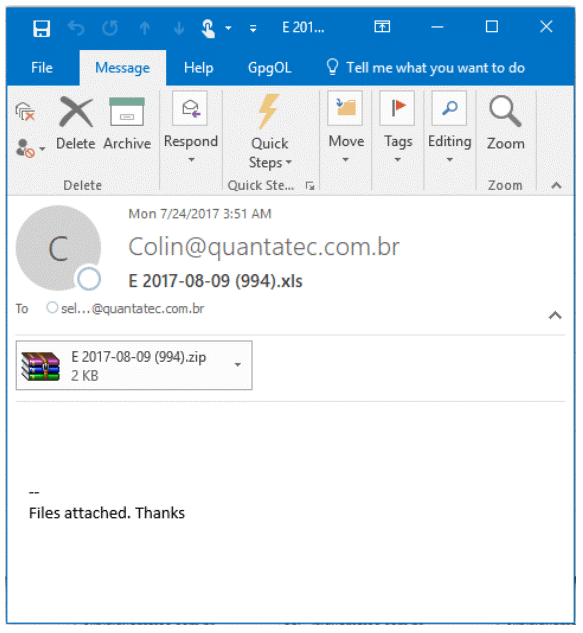
Task: Collapse the ribbon with the chevron
Action: coord(556,185)
